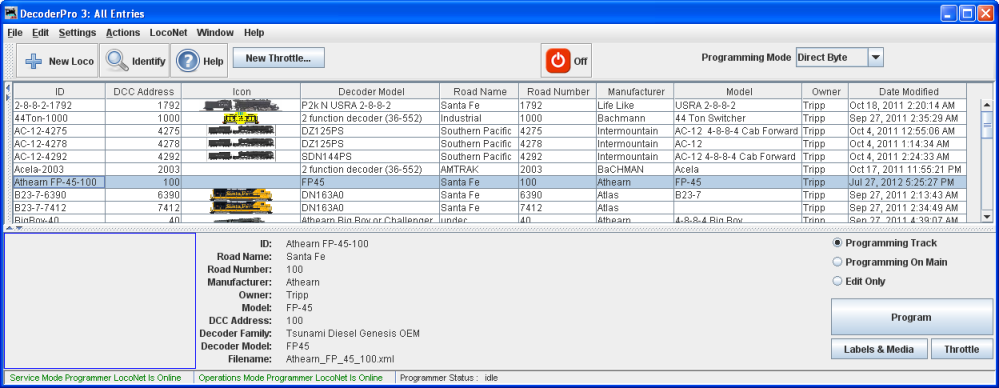Select the AC-12-4292 roster entry
The height and width of the screenshot is (388, 999).
pos(490,156)
